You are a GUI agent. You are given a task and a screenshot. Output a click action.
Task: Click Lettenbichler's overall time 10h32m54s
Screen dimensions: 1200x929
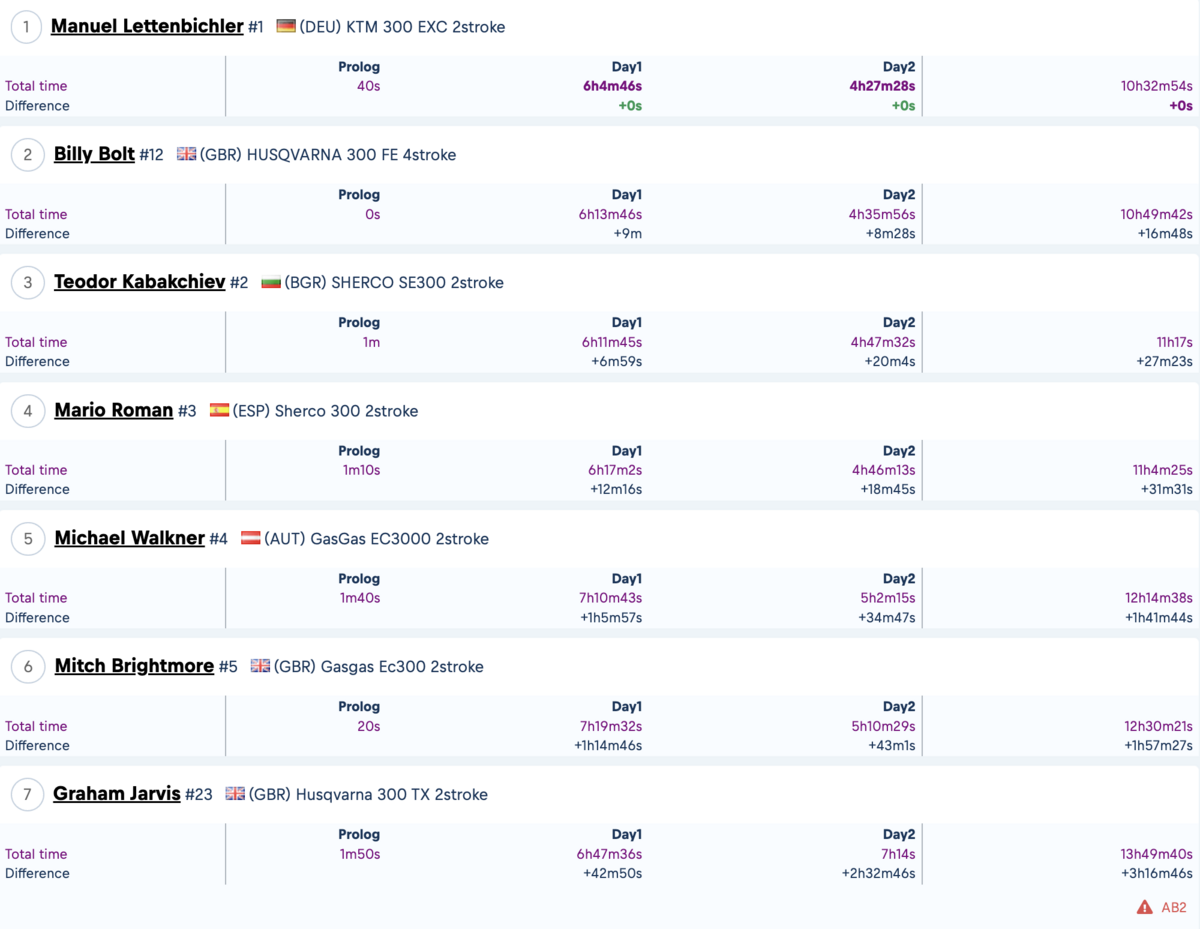[1157, 86]
